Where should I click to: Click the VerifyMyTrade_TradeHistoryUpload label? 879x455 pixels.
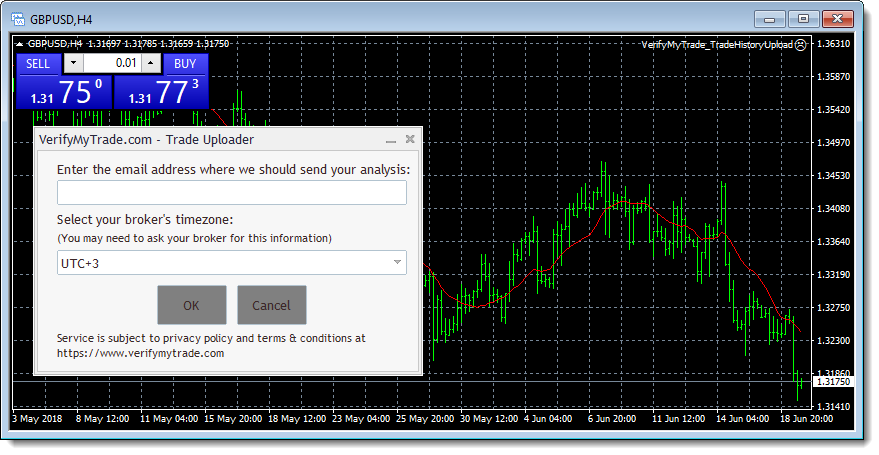click(x=717, y=45)
